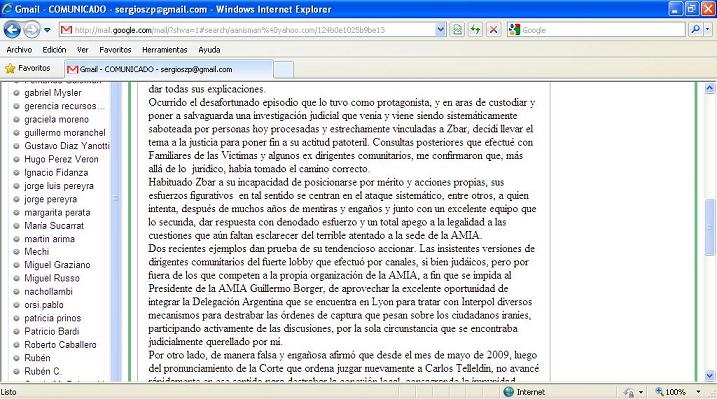The height and width of the screenshot is (399, 717).
Task: Select contact martin arima
Action: tap(49, 239)
